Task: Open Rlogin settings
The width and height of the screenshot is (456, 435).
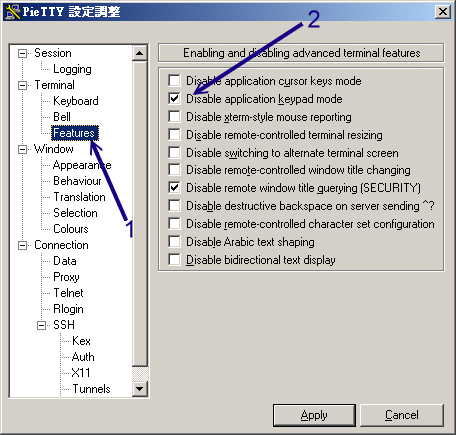Action: (x=68, y=309)
